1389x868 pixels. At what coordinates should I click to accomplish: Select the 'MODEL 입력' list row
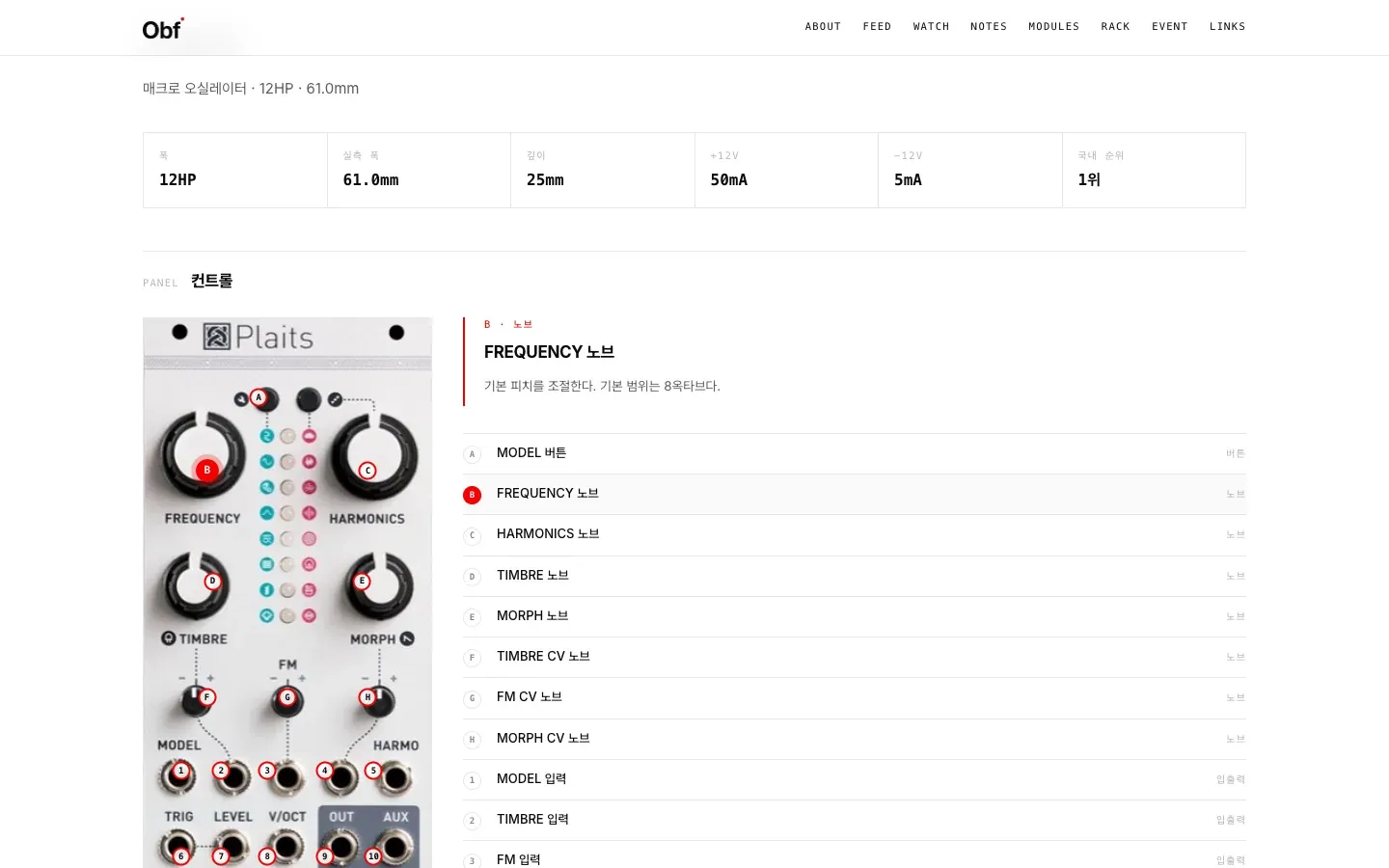click(855, 779)
